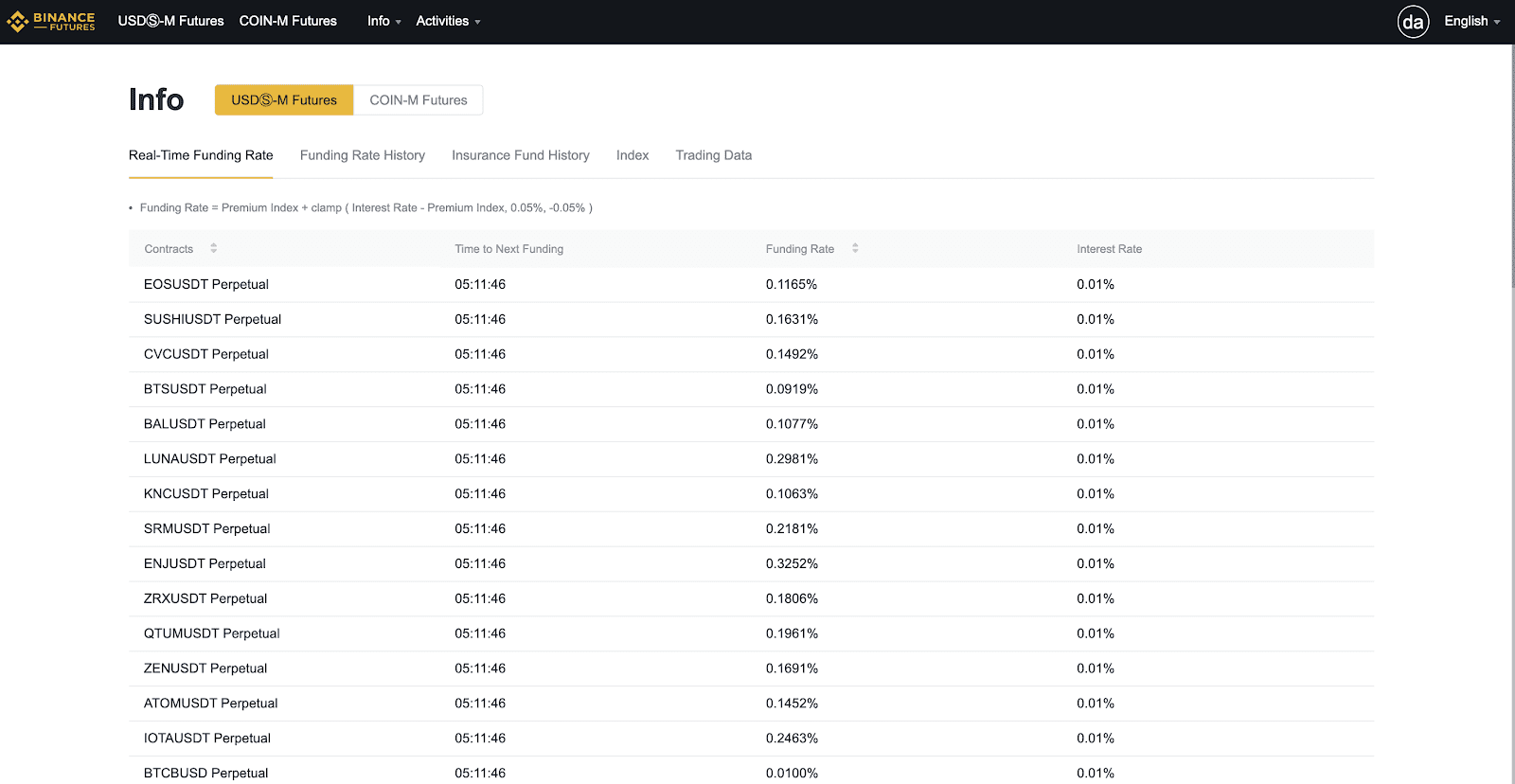Go to COIN-M Futures in top navigation
Image resolution: width=1515 pixels, height=784 pixels.
(288, 21)
